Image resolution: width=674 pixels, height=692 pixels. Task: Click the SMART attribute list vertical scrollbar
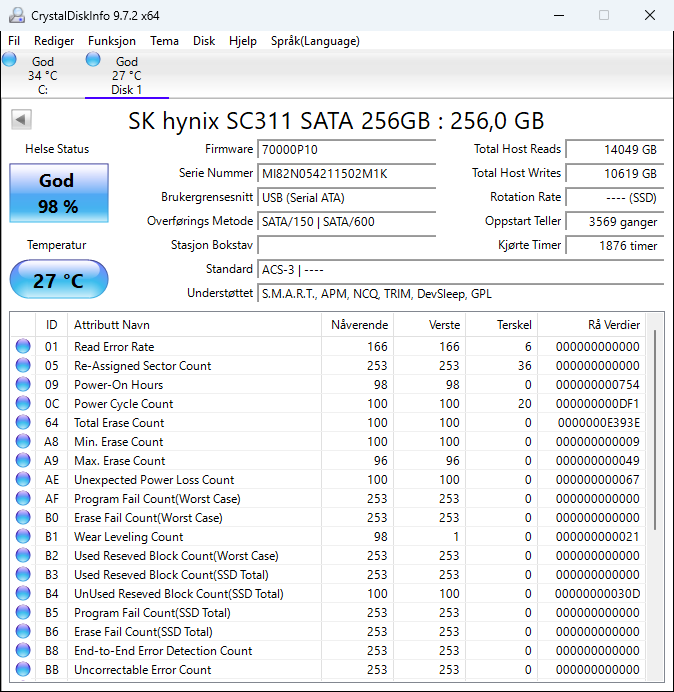point(655,430)
